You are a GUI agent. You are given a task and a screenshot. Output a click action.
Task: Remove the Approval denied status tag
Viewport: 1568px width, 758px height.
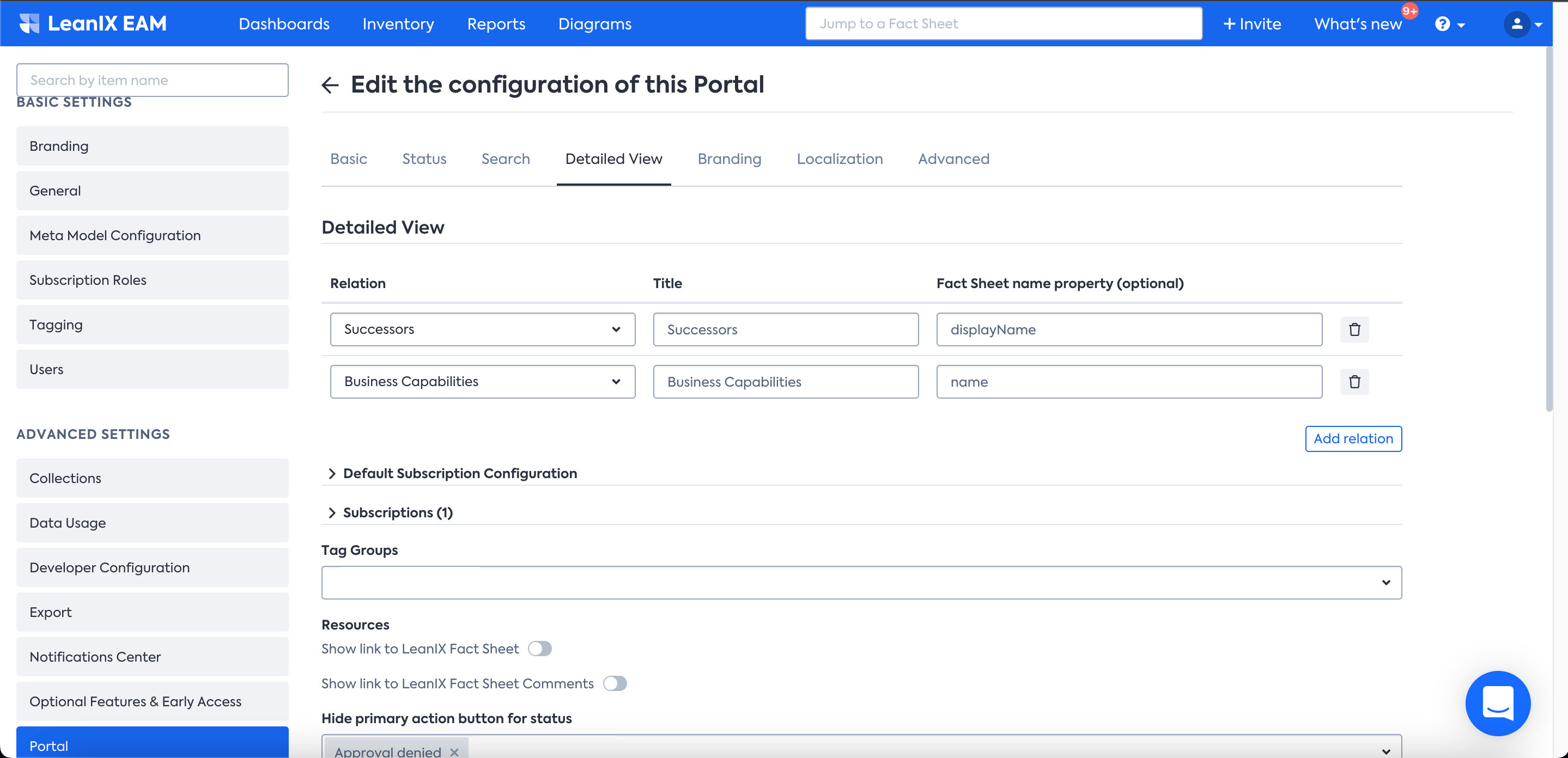(454, 751)
